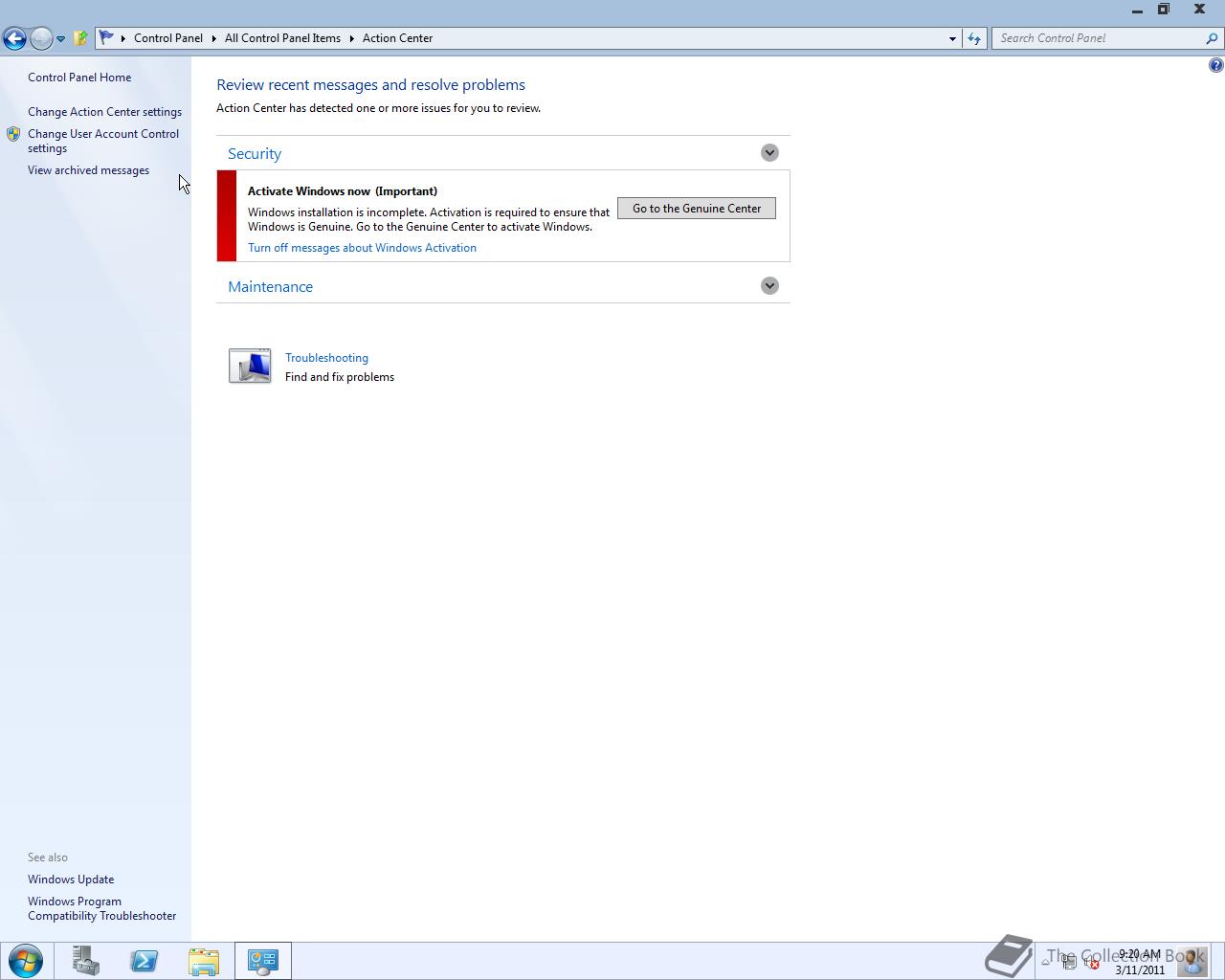Expand the Maintenance section chevron
This screenshot has width=1225, height=980.
[x=769, y=286]
